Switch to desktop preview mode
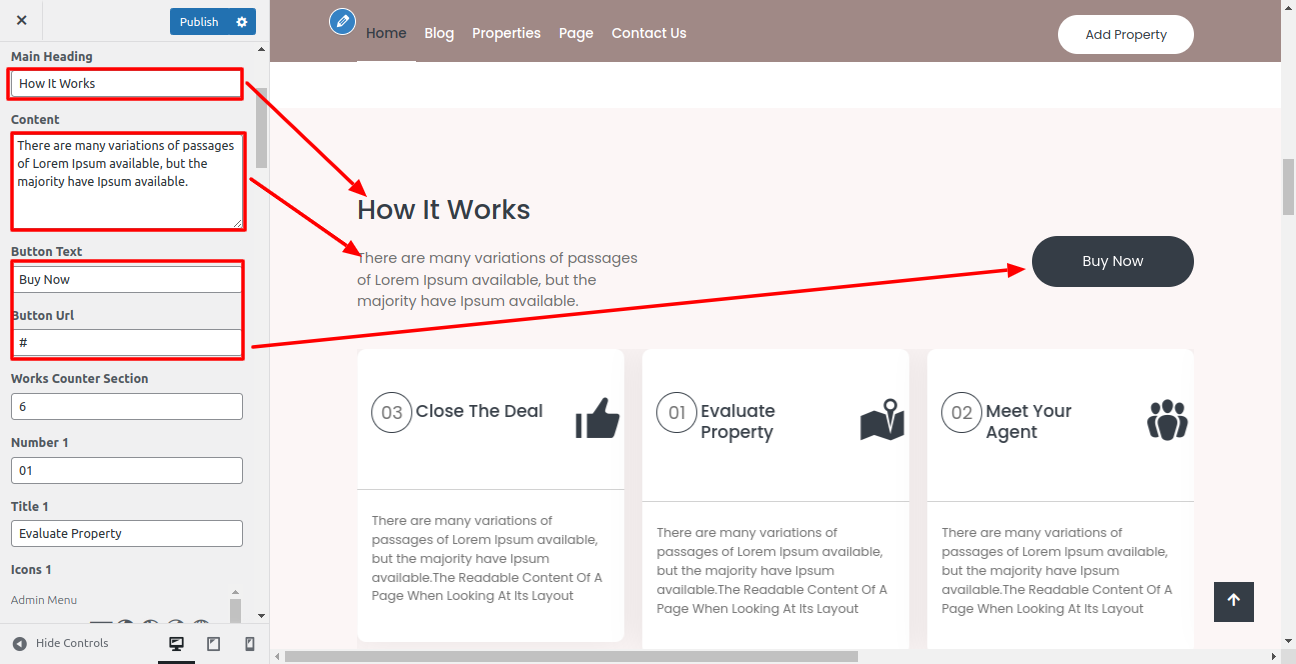 point(177,644)
